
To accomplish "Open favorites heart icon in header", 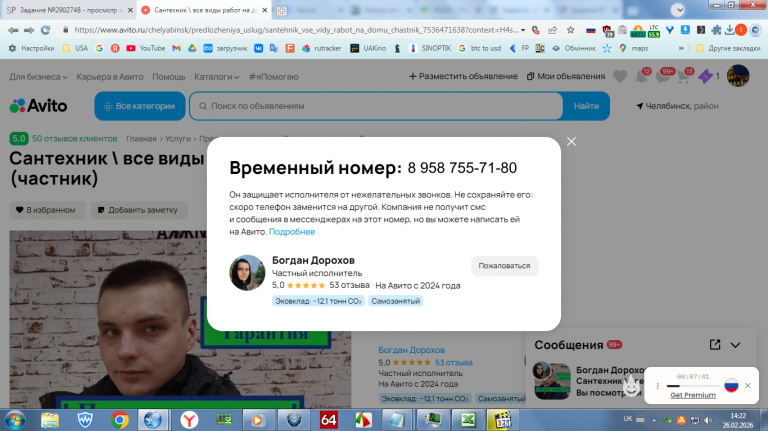I will pyautogui.click(x=620, y=76).
